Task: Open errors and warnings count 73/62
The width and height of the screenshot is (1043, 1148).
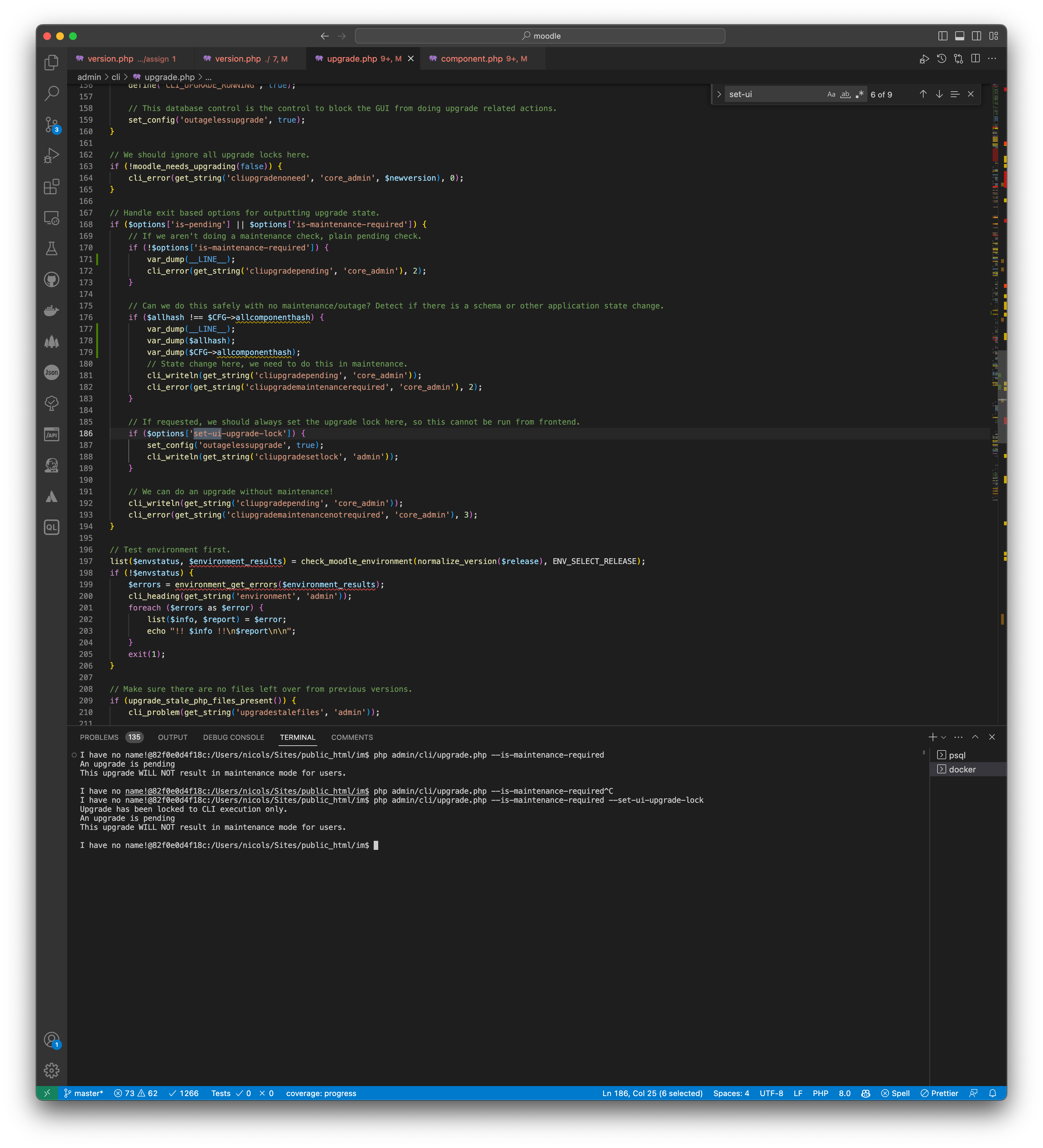Action: [x=136, y=1093]
